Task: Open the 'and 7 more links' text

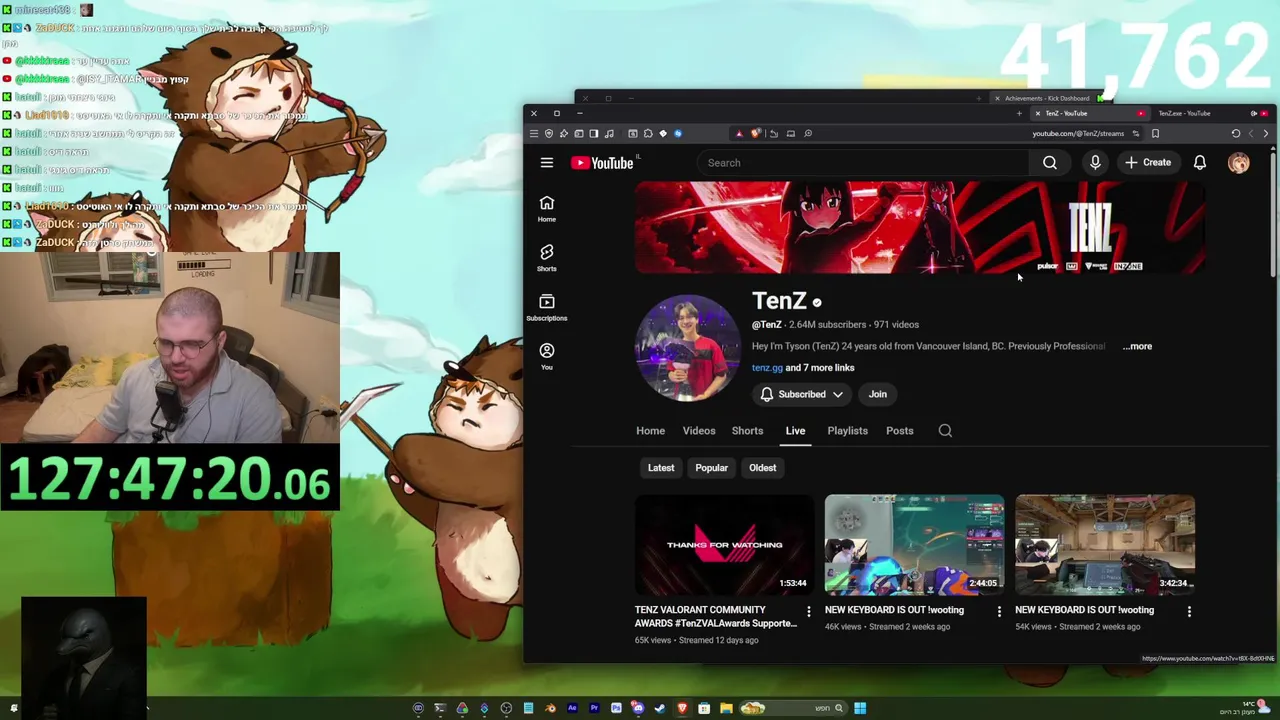Action: [x=820, y=367]
